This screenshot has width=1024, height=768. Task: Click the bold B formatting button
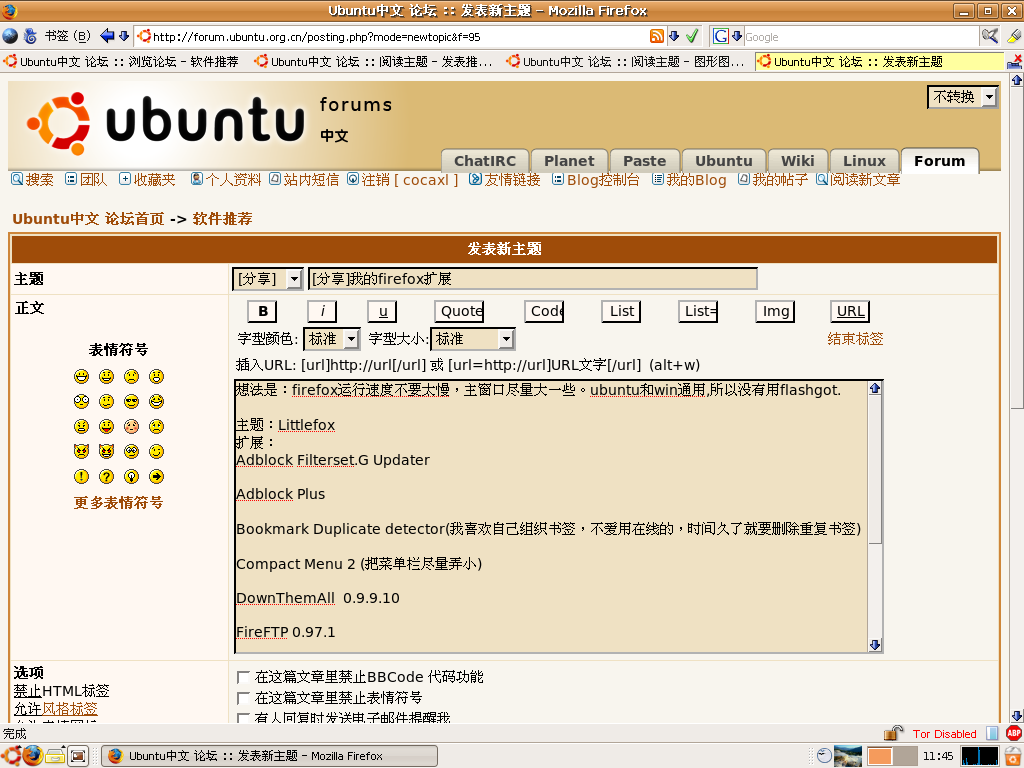pyautogui.click(x=263, y=312)
